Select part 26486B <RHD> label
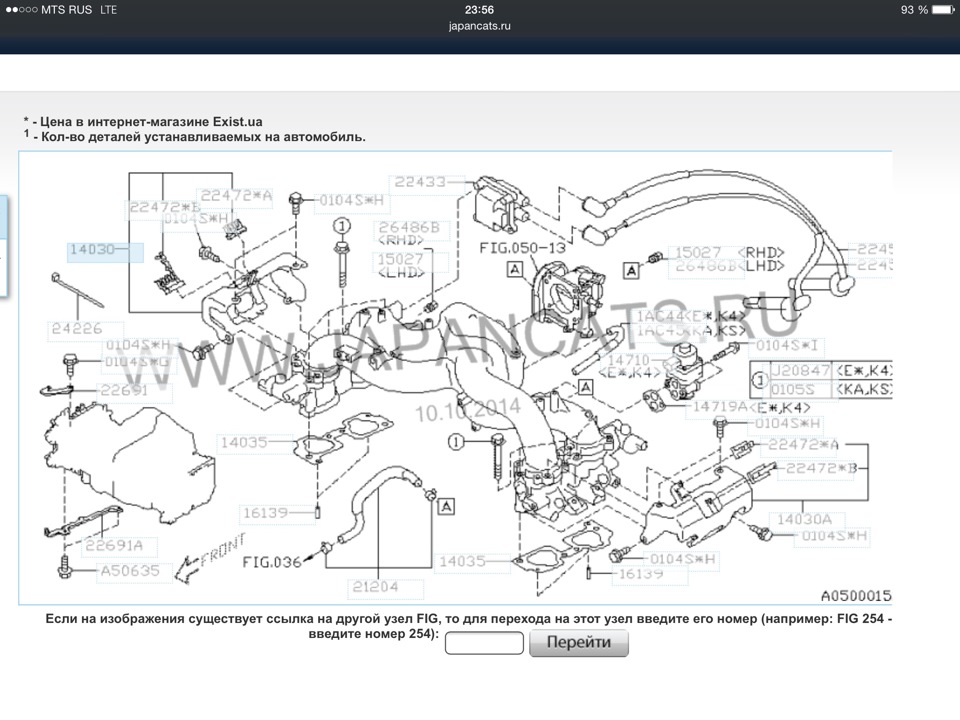The height and width of the screenshot is (720, 960). coord(410,233)
